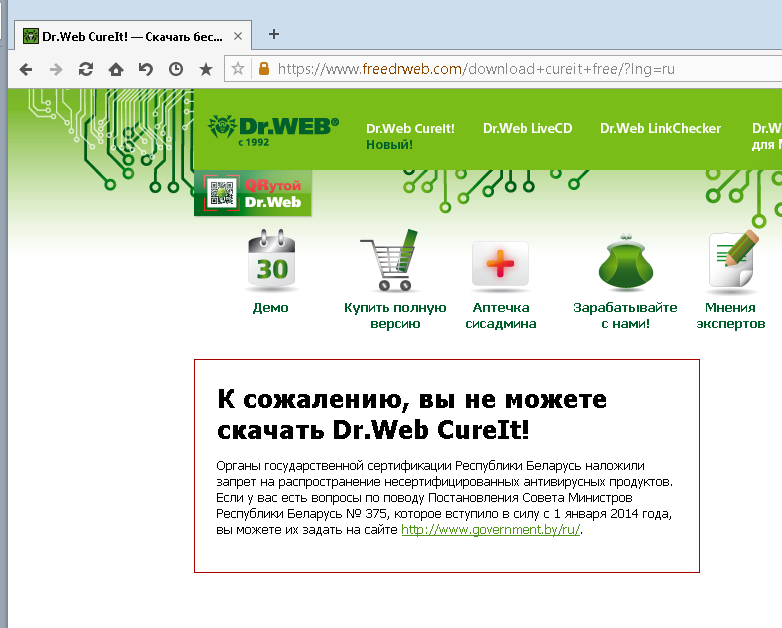Viewport: 782px width, 628px height.
Task: Open Зарабатывайте с нами! link
Action: (x=625, y=315)
